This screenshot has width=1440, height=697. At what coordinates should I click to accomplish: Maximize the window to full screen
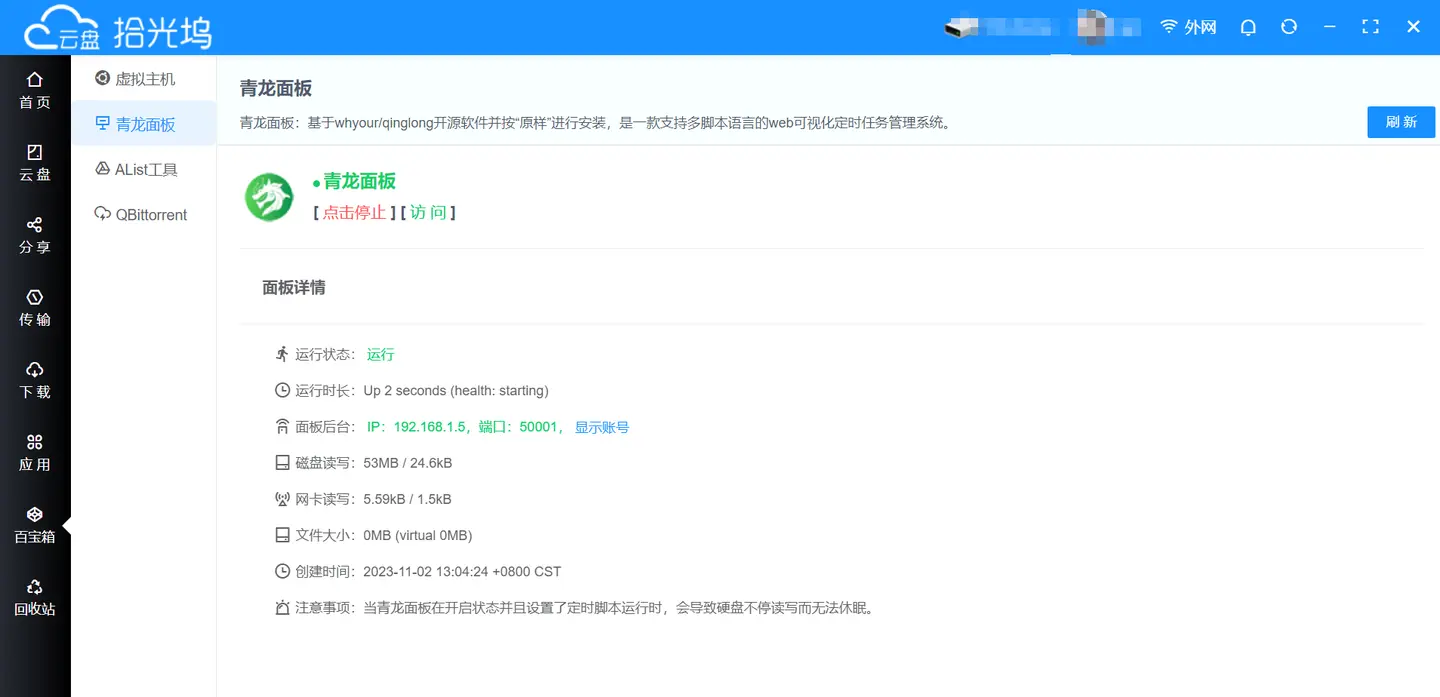tap(1371, 27)
